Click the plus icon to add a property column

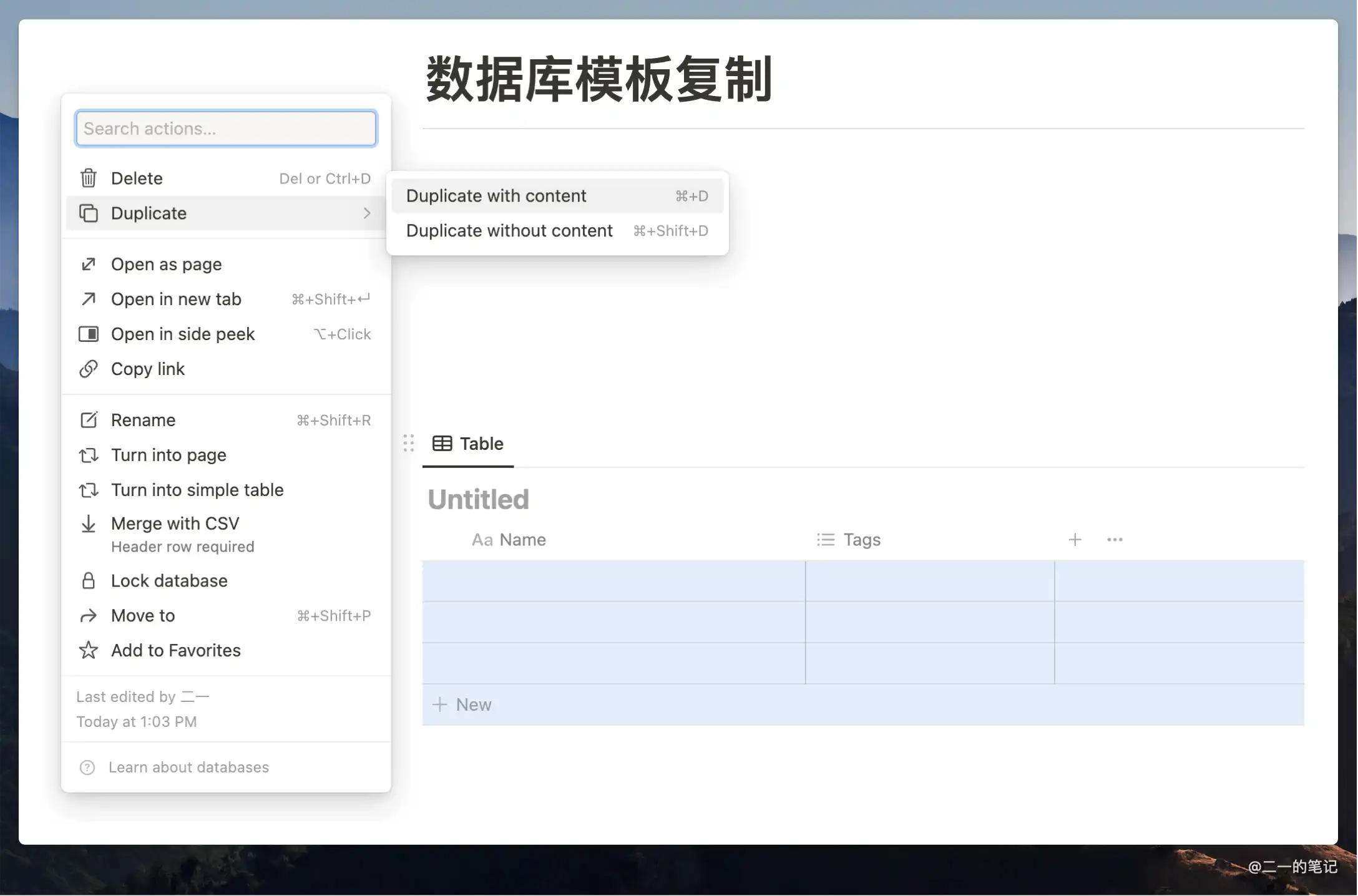[1075, 540]
